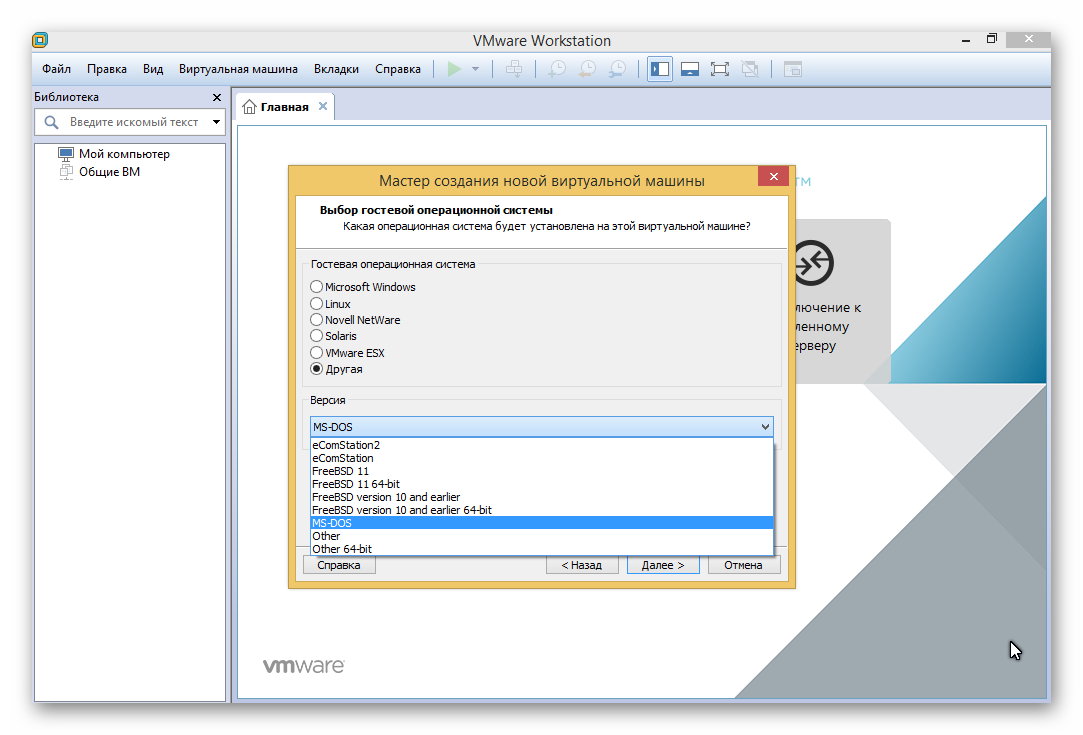1083x735 pixels.
Task: Pick FreeBSD 11 64-bit from the list
Action: coord(356,484)
